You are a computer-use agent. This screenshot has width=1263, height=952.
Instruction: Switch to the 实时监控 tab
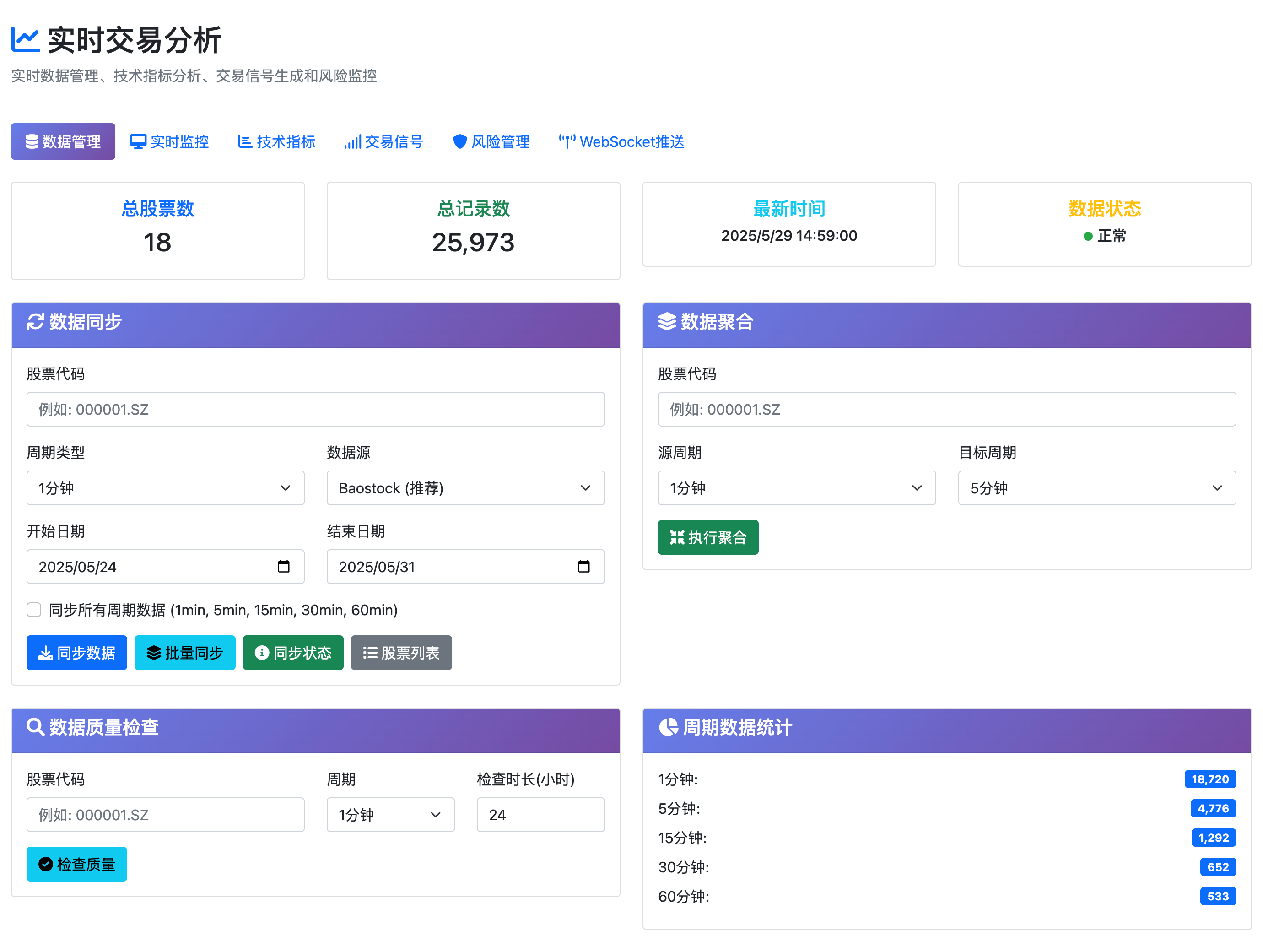(170, 141)
